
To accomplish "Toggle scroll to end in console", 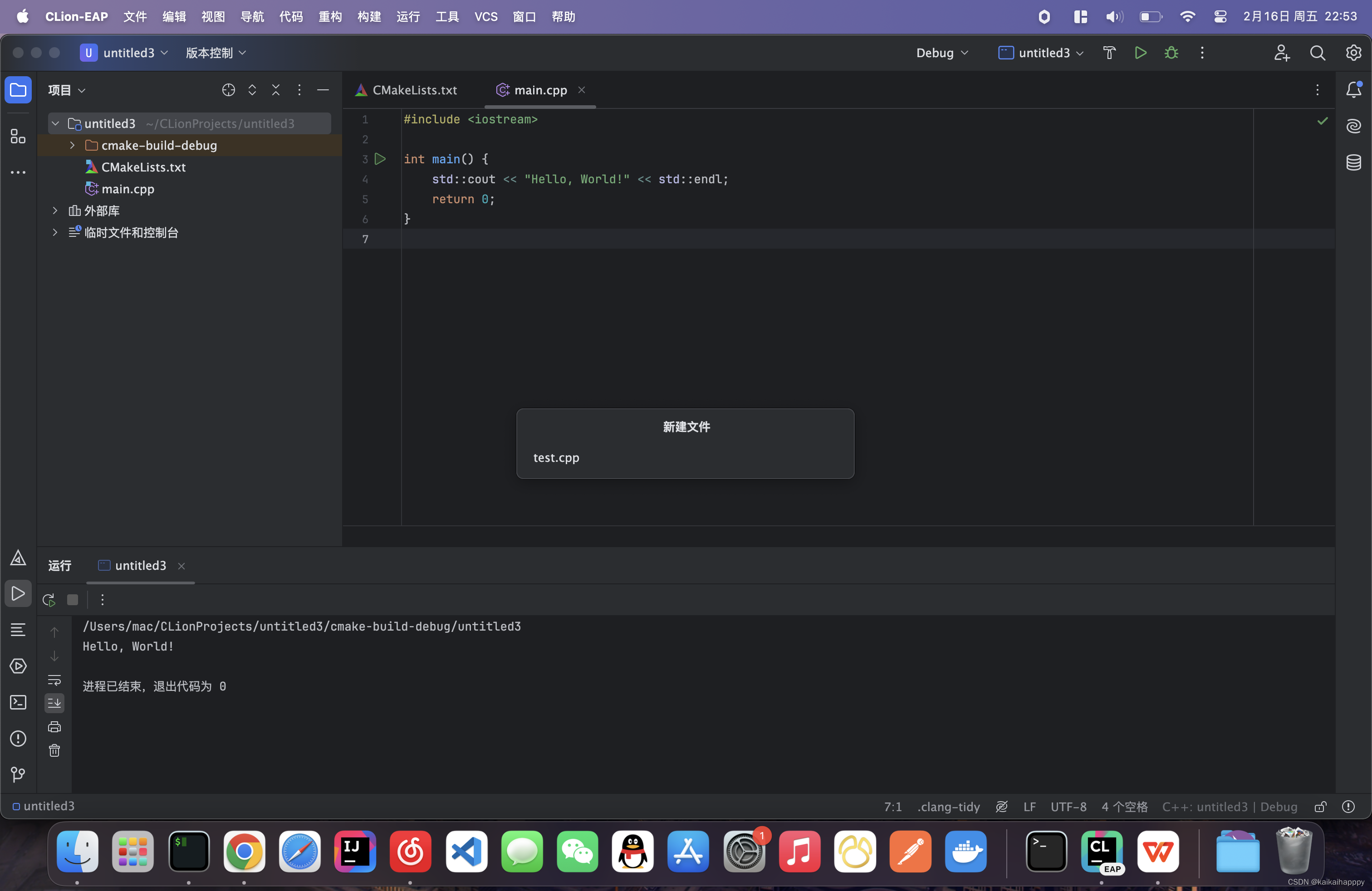I will click(54, 703).
